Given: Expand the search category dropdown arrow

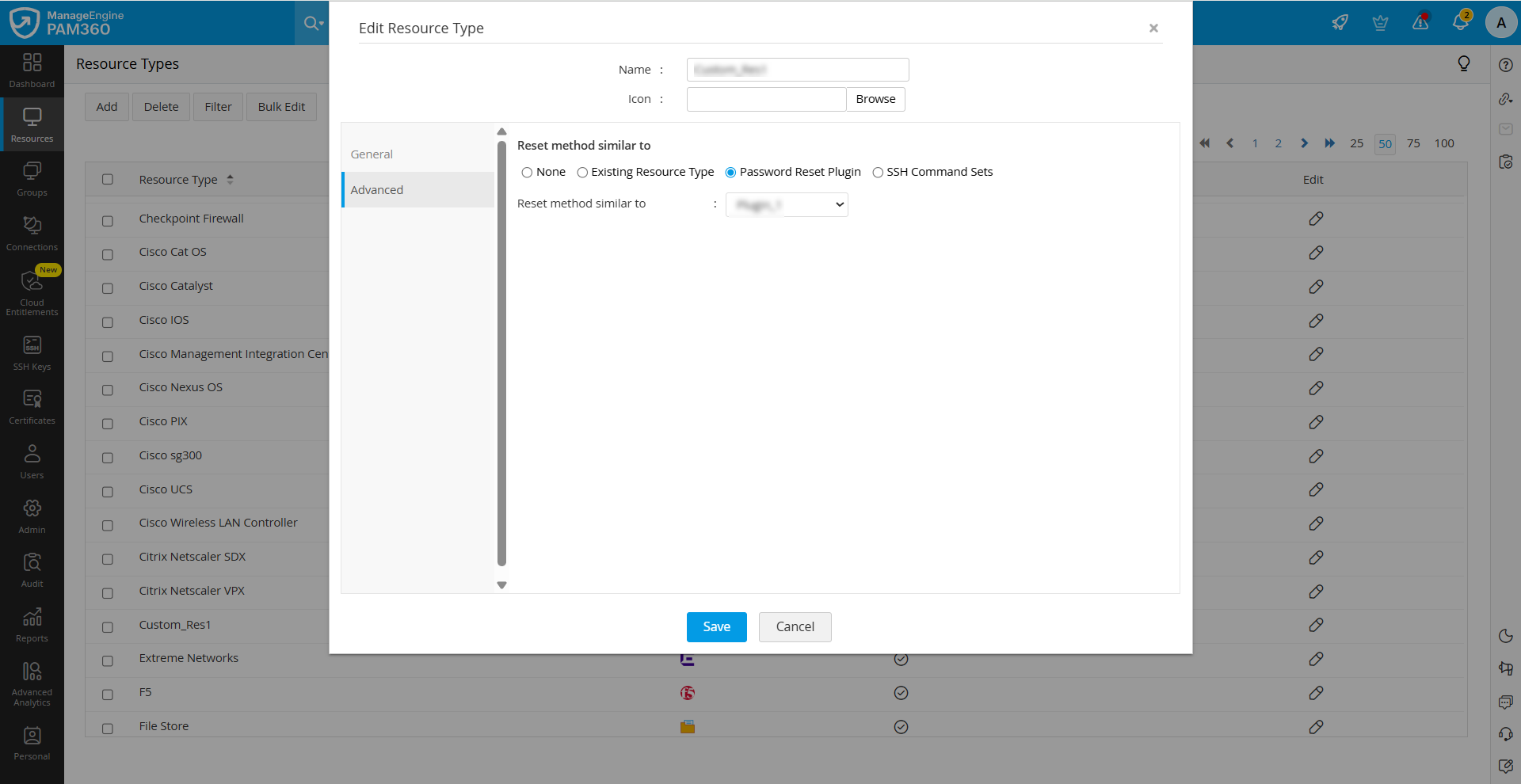Looking at the screenshot, I should pos(320,23).
